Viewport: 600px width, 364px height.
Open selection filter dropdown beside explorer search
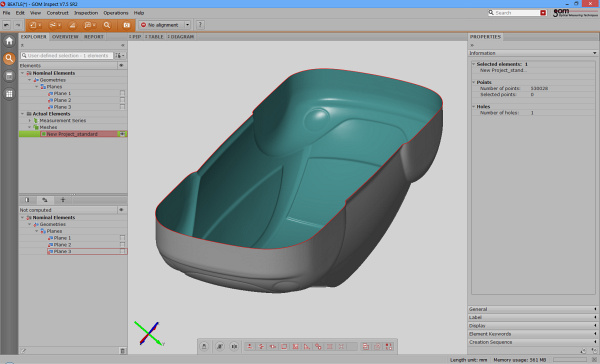pos(120,55)
